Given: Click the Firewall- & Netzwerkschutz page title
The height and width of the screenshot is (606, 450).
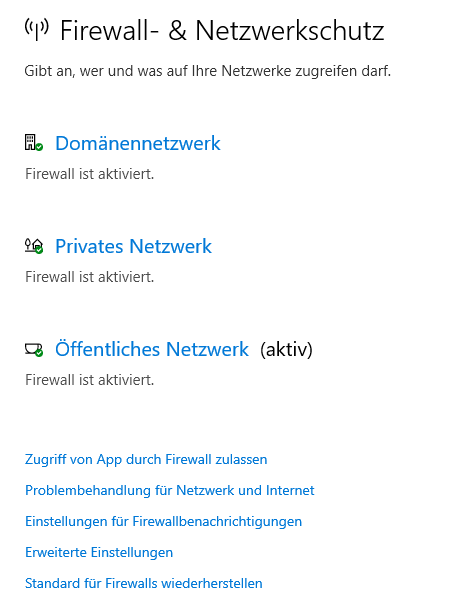Looking at the screenshot, I should pyautogui.click(x=222, y=30).
